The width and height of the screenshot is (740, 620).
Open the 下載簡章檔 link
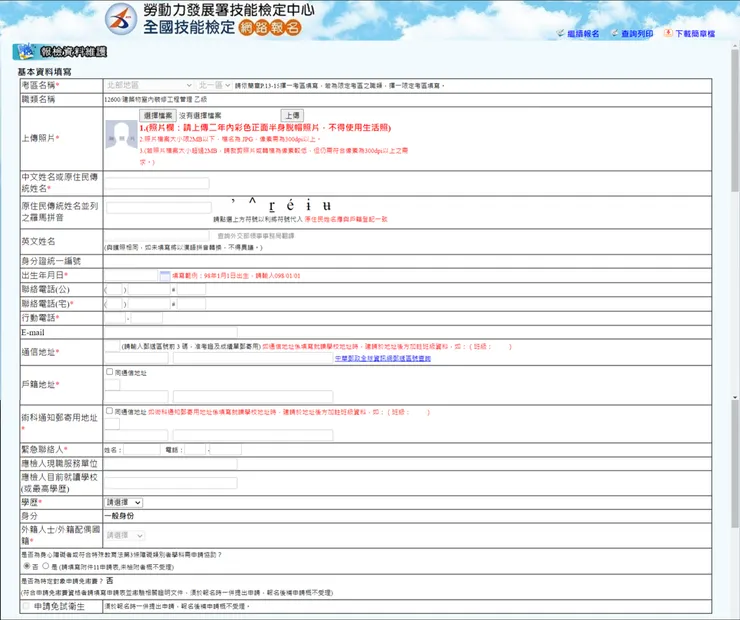tap(695, 34)
